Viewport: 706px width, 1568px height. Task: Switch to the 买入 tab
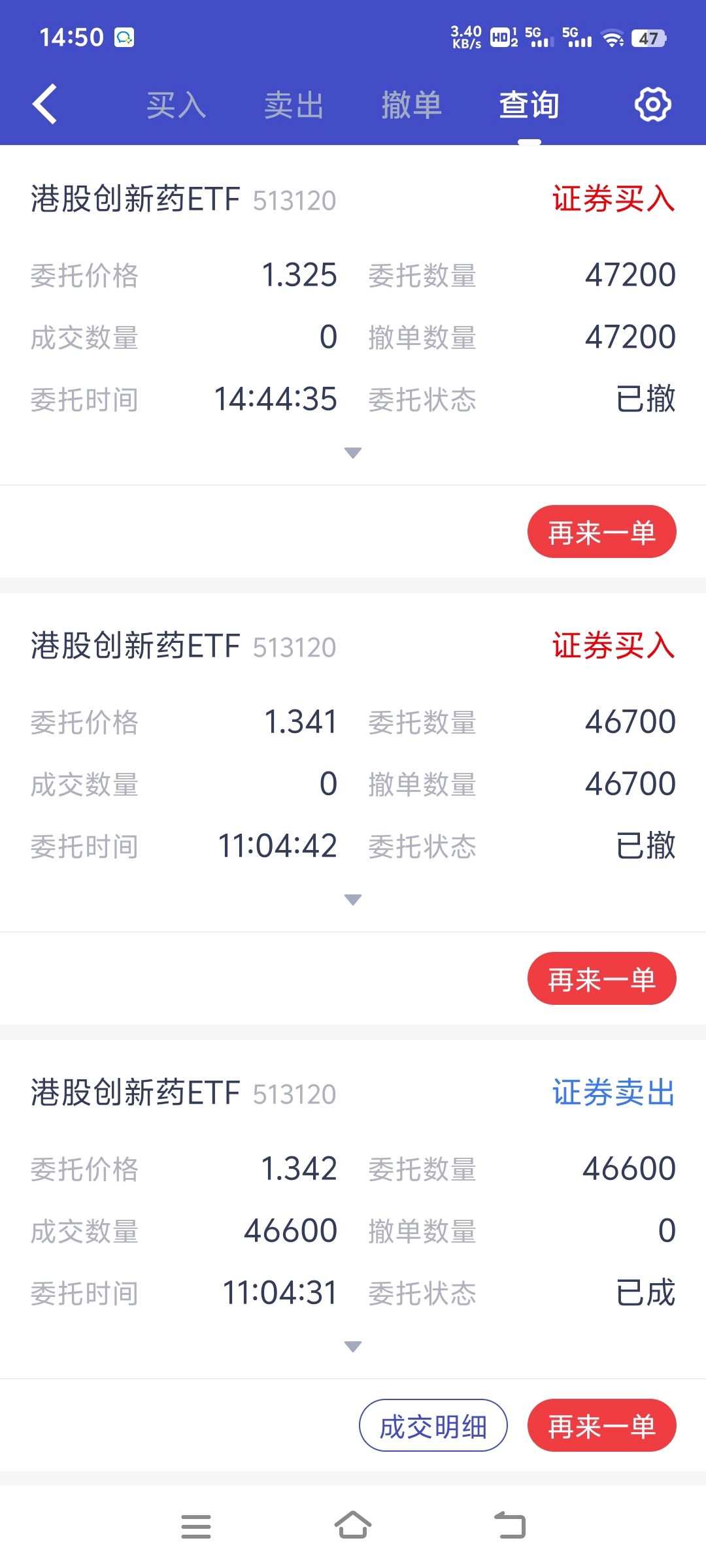click(176, 105)
